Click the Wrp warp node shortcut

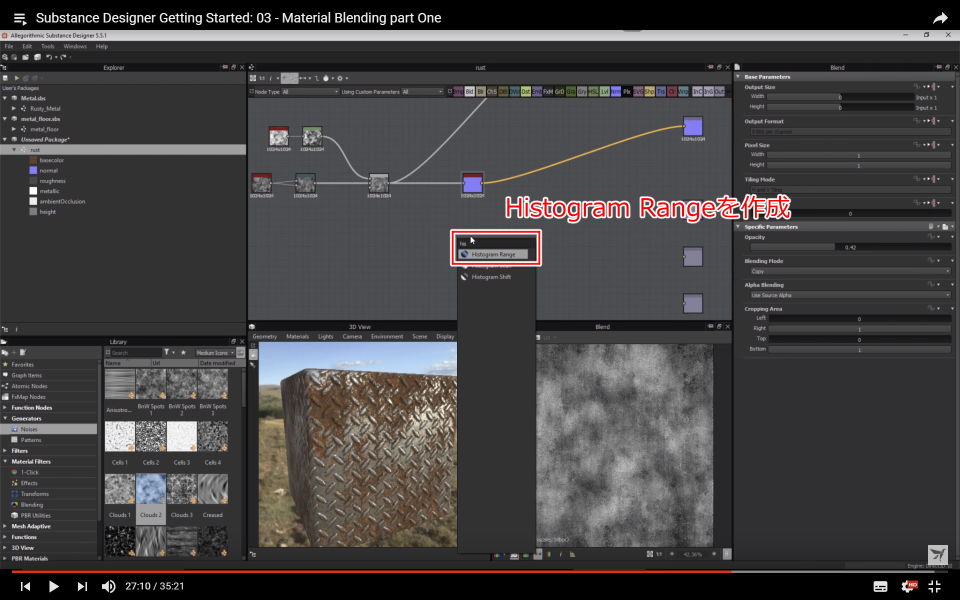[683, 92]
